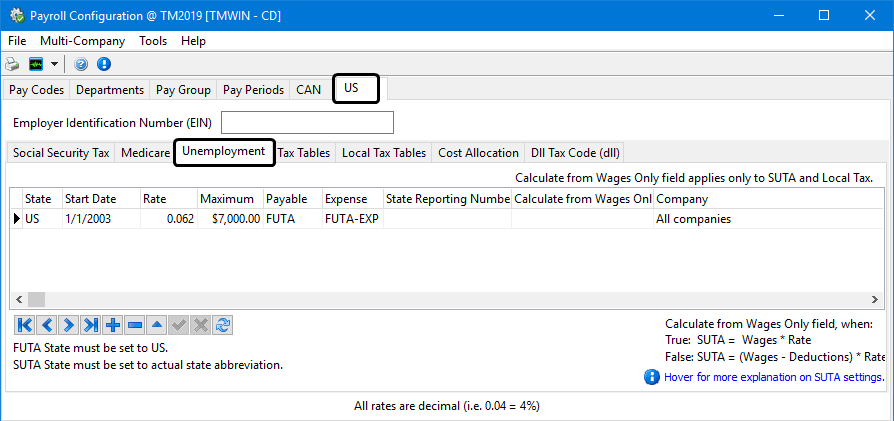Open the Pay Periods tab
Viewport: 894px width, 421px height.
tap(253, 89)
